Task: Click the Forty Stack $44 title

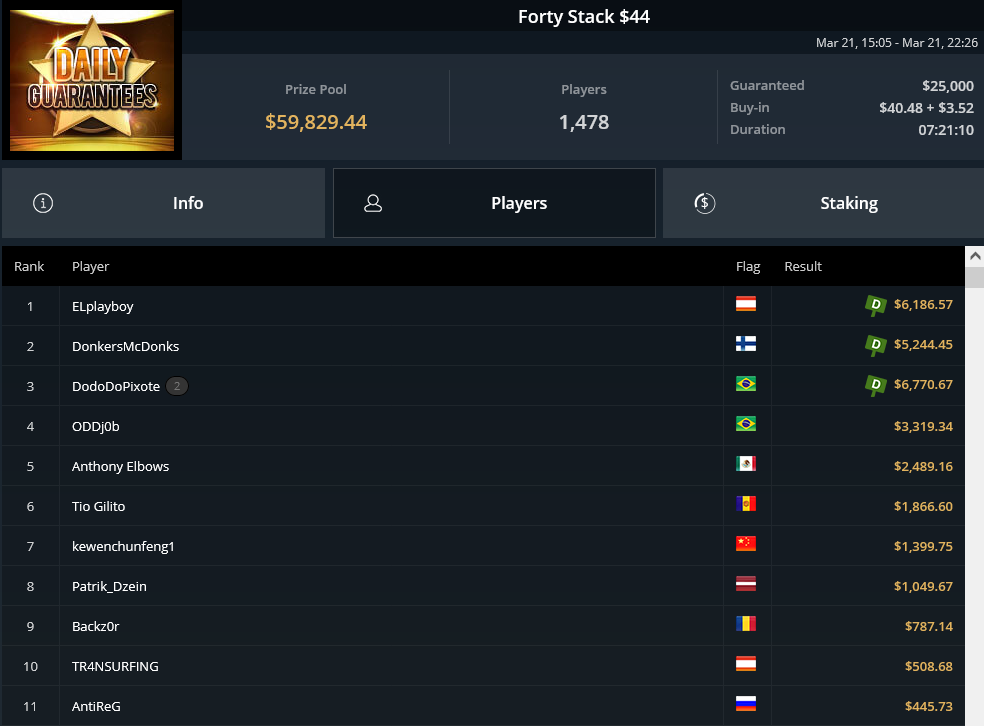Action: [584, 16]
